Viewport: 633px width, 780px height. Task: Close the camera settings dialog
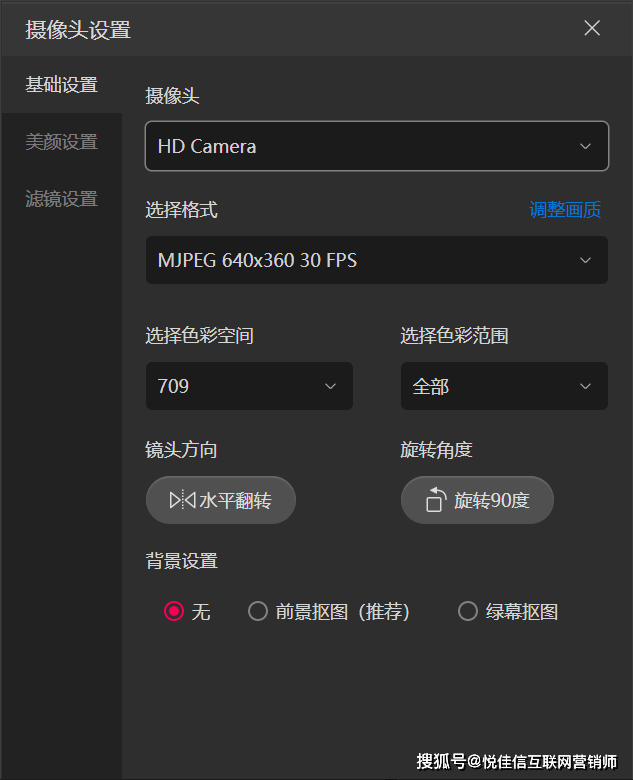pyautogui.click(x=592, y=28)
